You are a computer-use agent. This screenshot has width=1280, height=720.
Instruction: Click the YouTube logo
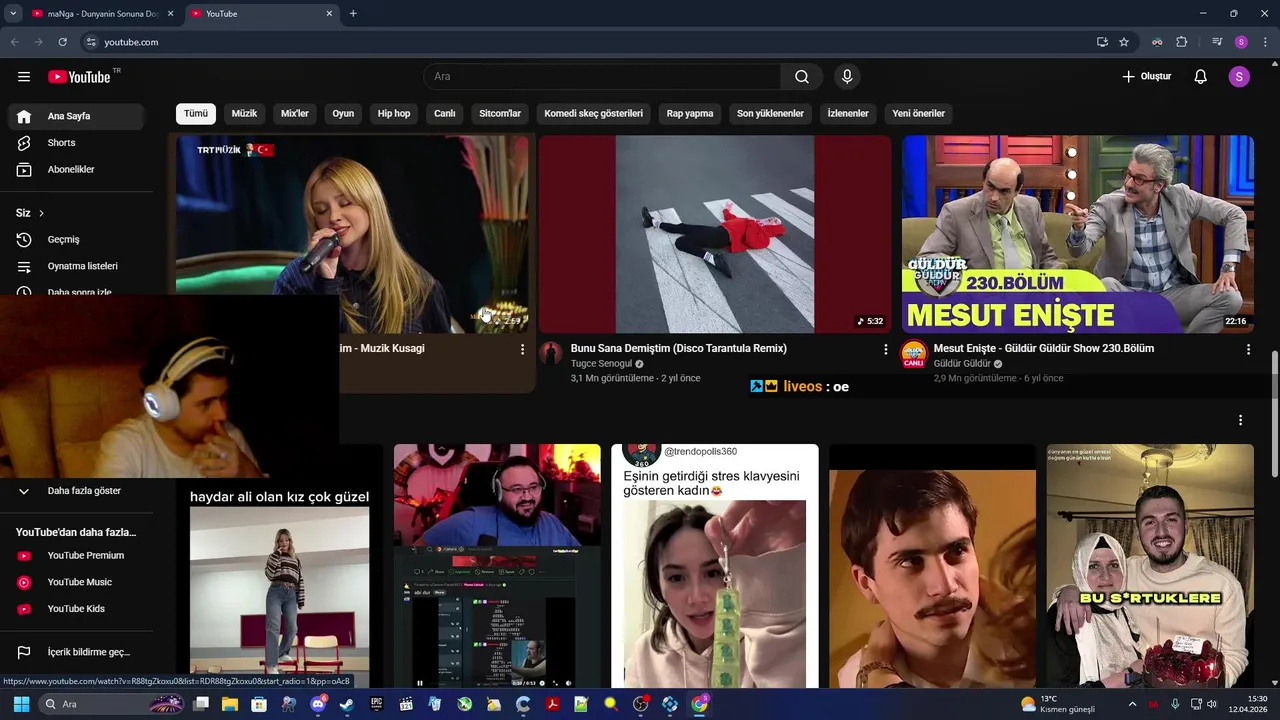[79, 77]
